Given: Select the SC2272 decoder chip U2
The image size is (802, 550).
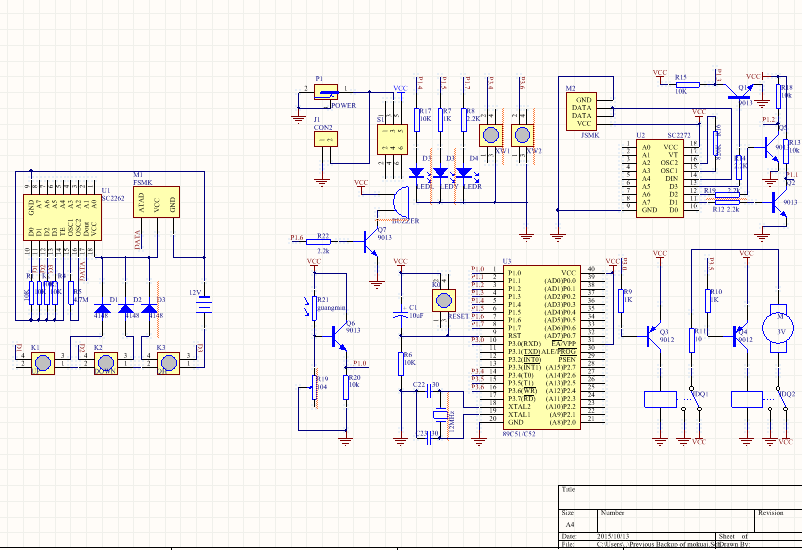Looking at the screenshot, I should pos(660,178).
